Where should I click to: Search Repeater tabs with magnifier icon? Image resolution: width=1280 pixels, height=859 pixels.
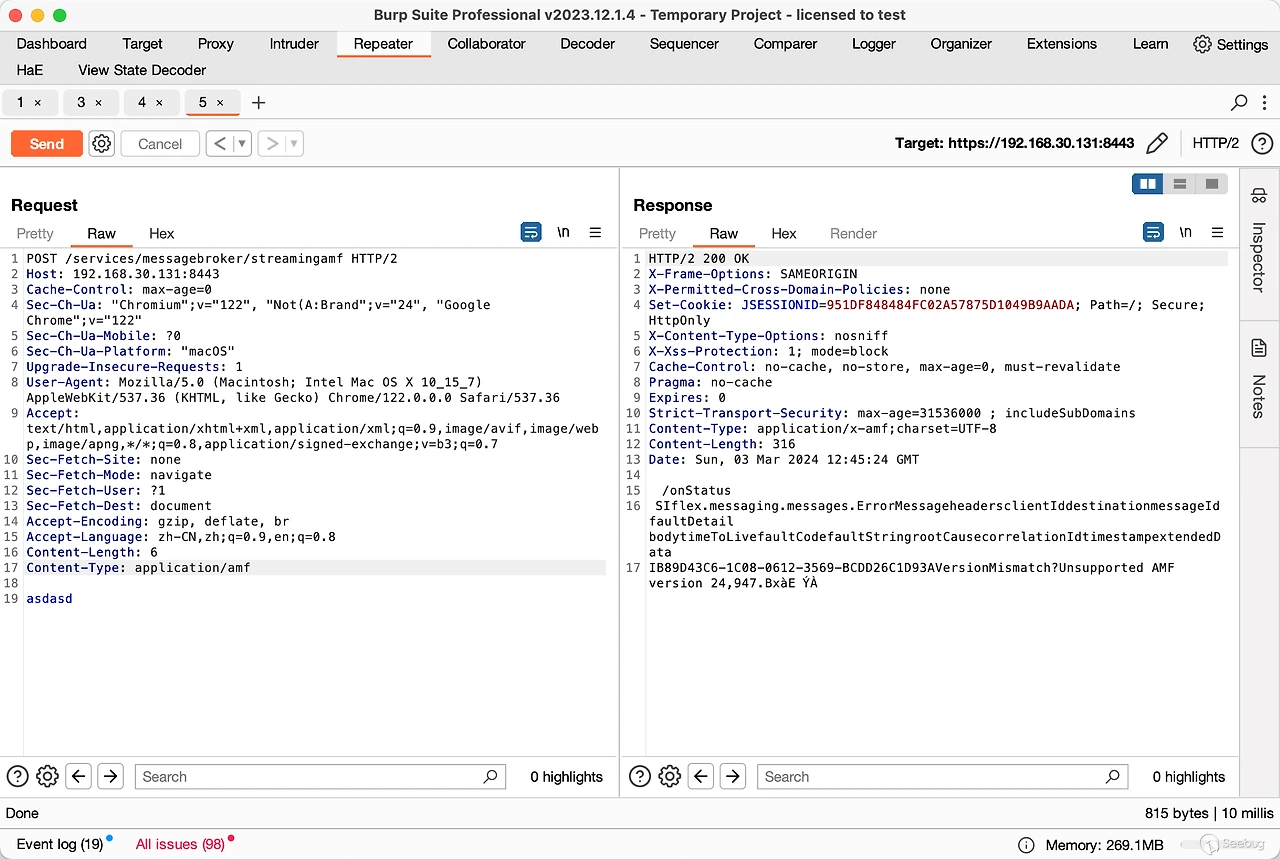(1239, 102)
